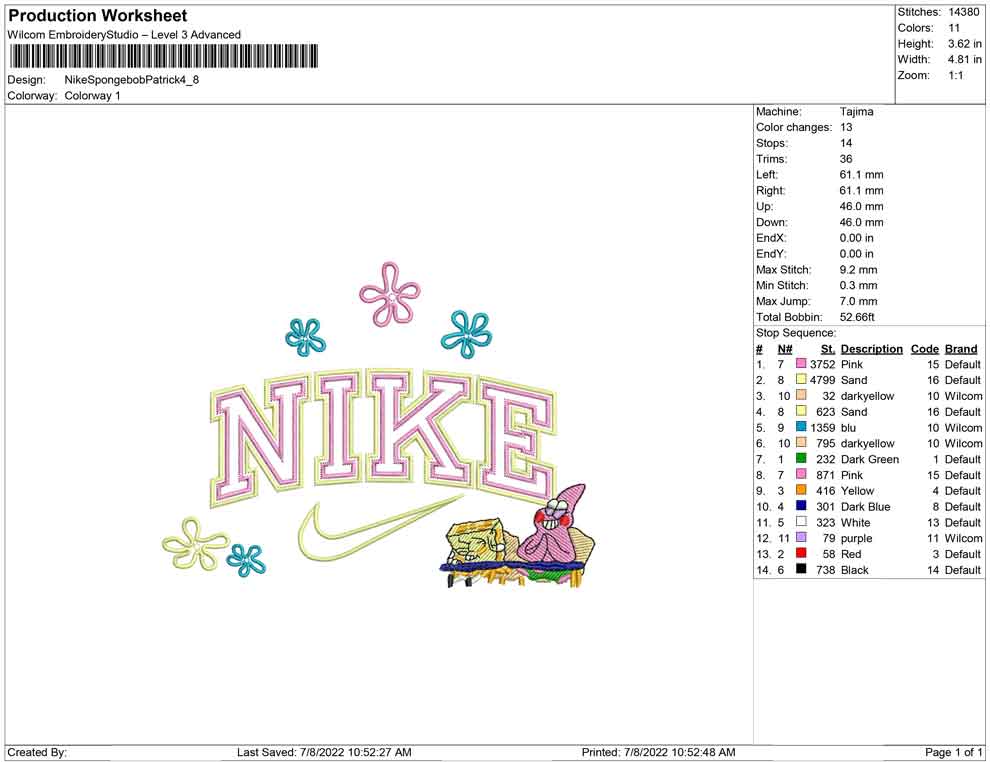Pick the Dark Blue color swatch

pos(801,506)
